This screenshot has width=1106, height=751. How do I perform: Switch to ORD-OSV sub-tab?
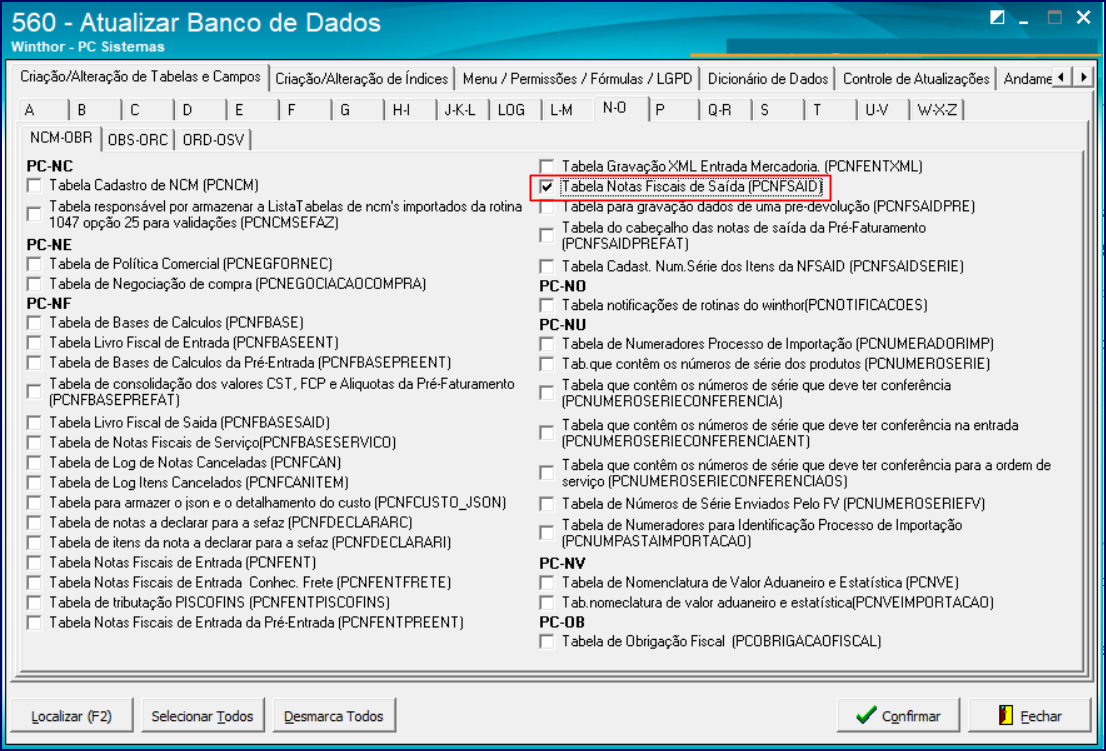213,140
